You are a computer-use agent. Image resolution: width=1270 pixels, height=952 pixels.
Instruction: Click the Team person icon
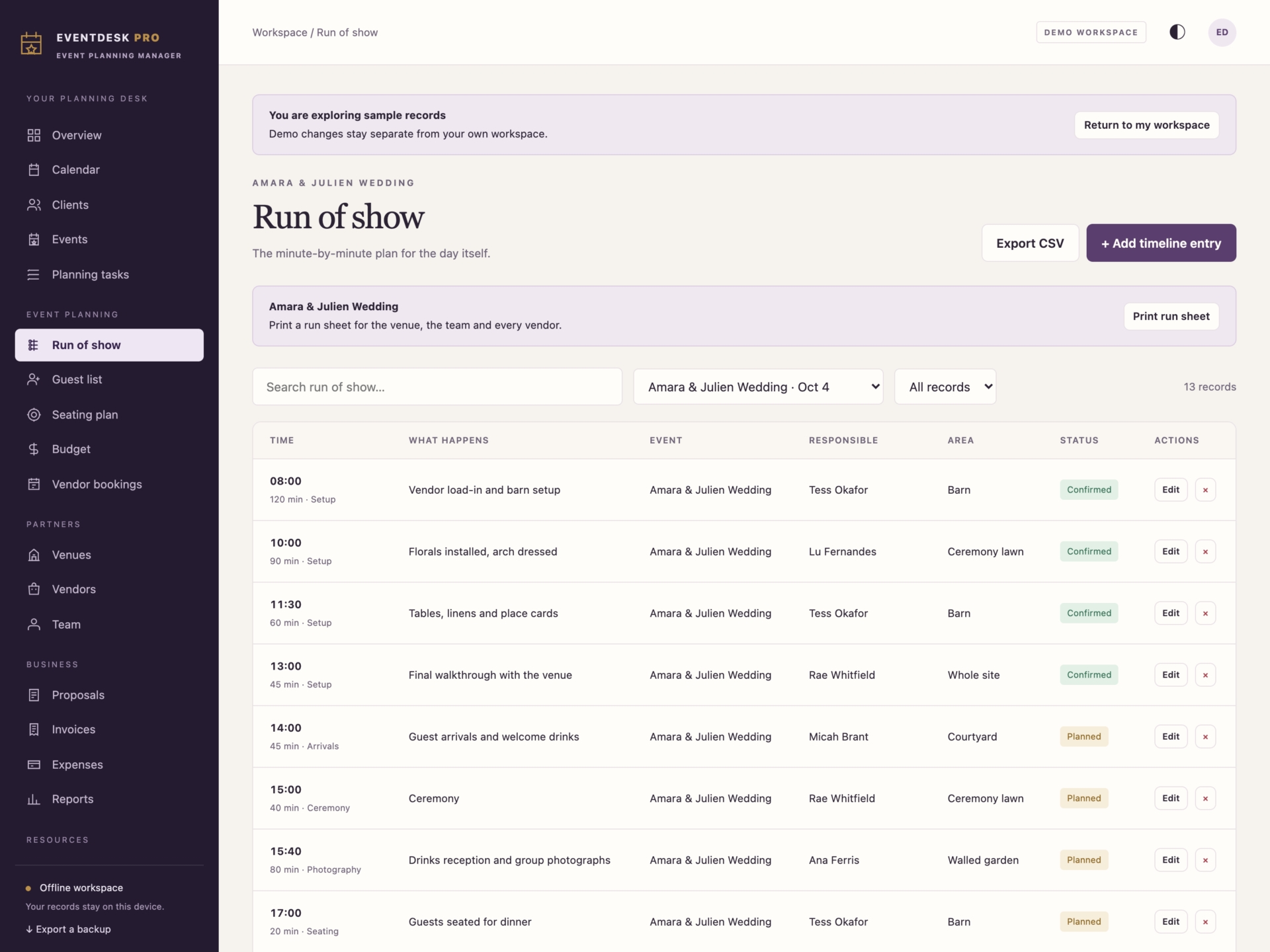pos(34,624)
